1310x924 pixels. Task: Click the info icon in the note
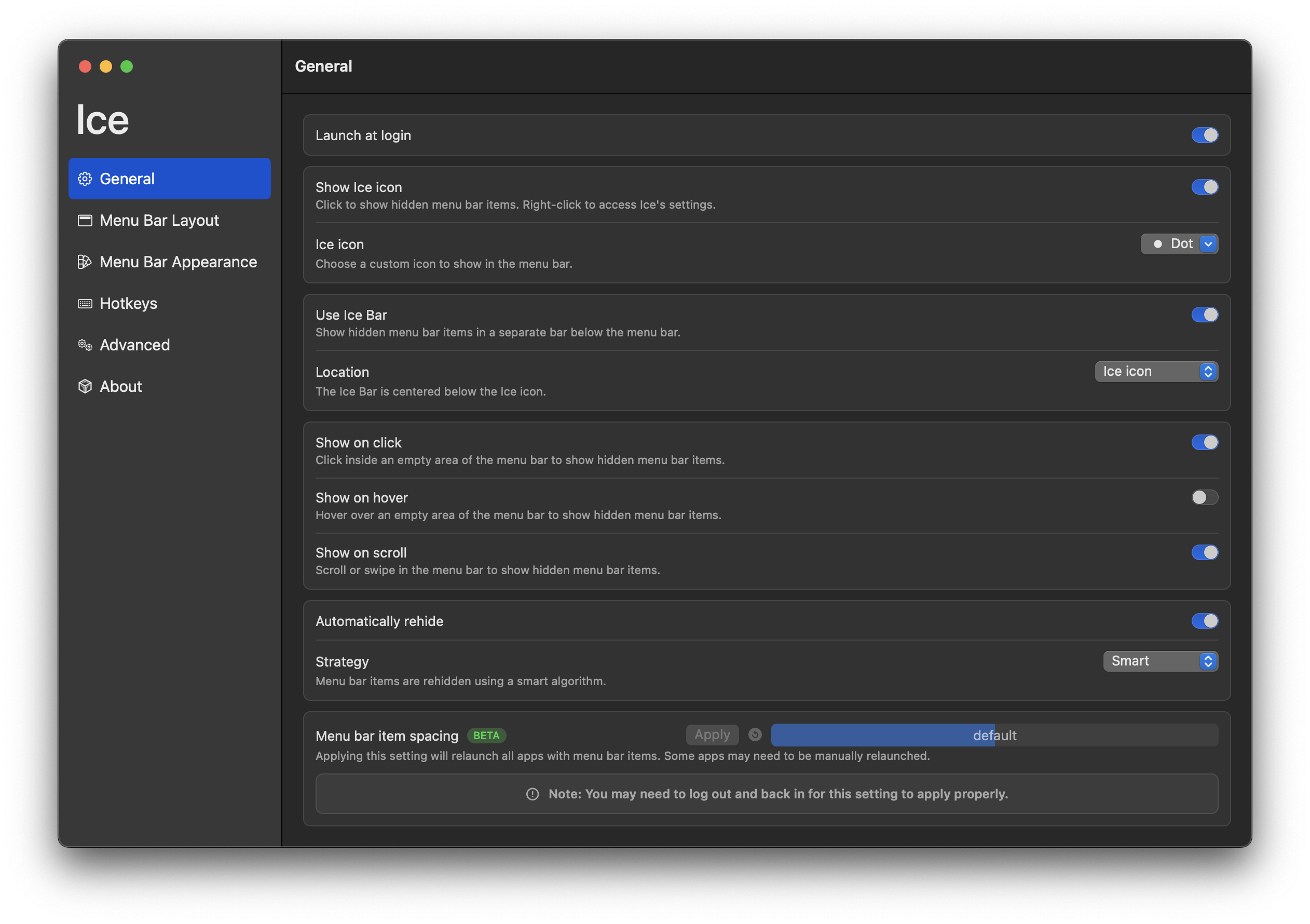(x=533, y=794)
